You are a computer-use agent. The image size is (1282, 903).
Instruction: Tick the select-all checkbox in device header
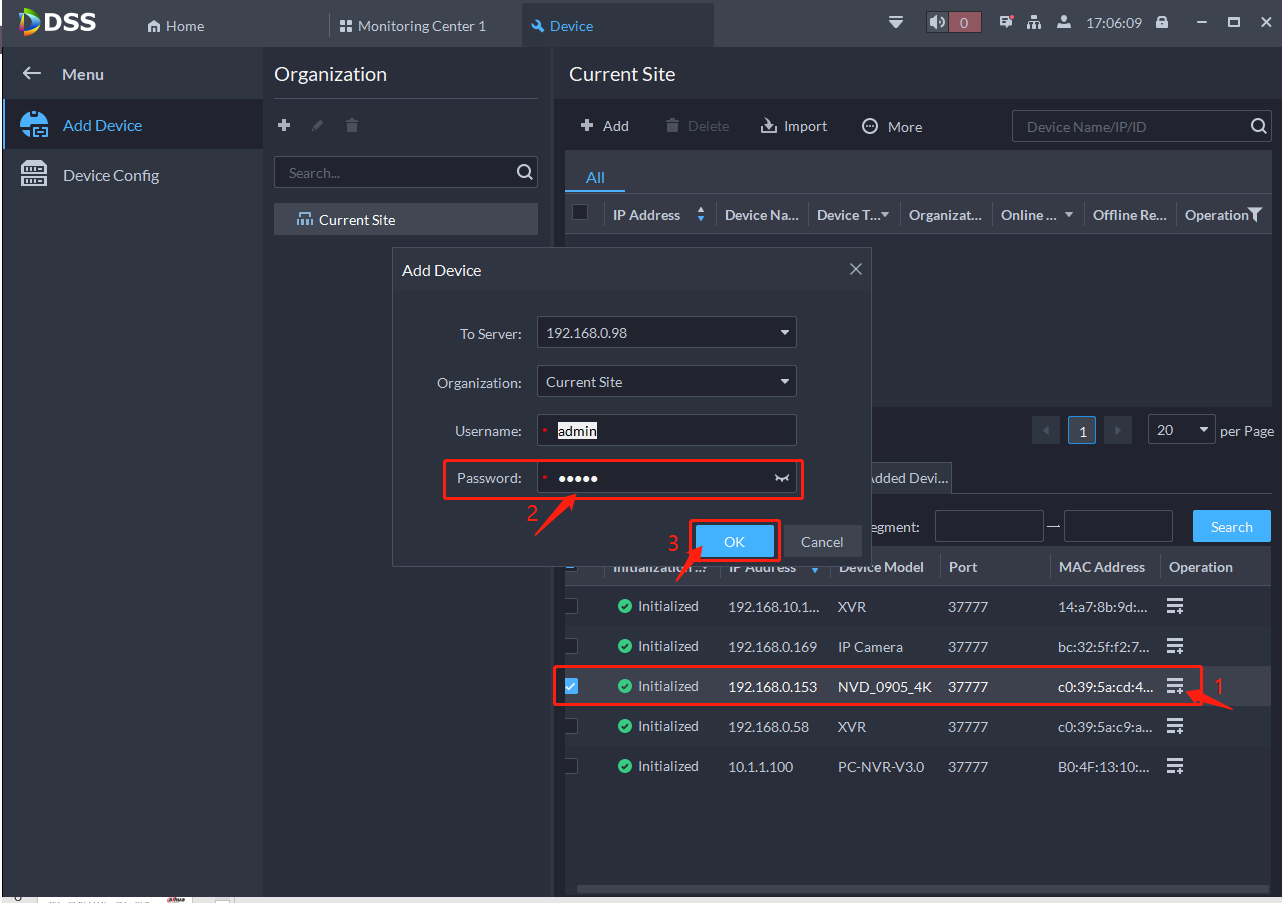pos(580,212)
